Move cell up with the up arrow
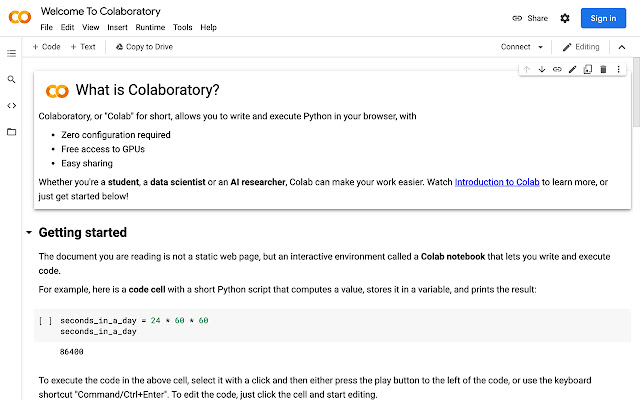This screenshot has height=400, width=640. tap(527, 69)
